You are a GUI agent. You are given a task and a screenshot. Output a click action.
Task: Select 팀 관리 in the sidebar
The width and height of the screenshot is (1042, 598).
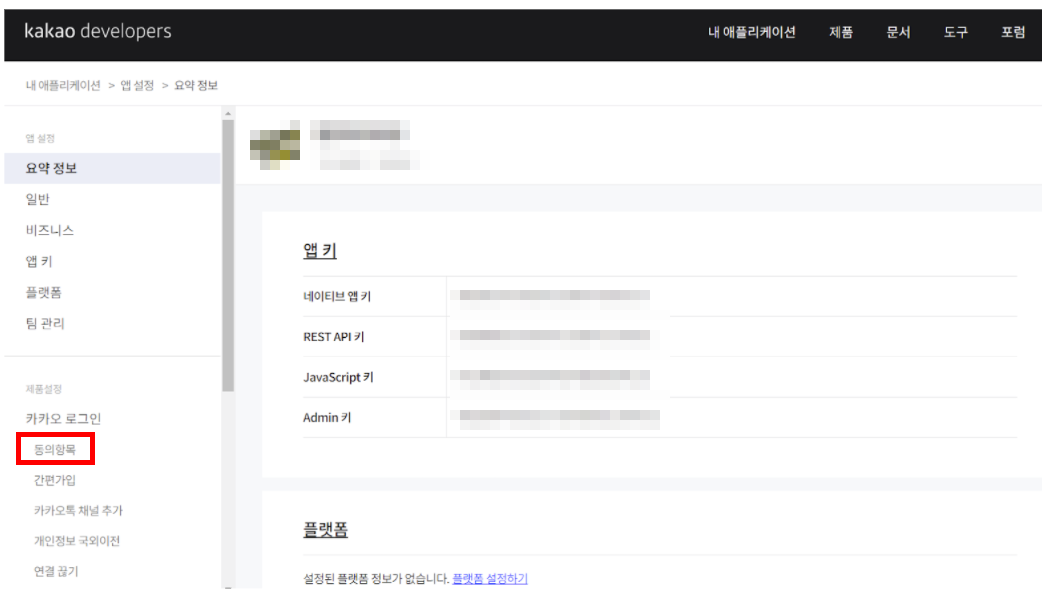(45, 324)
